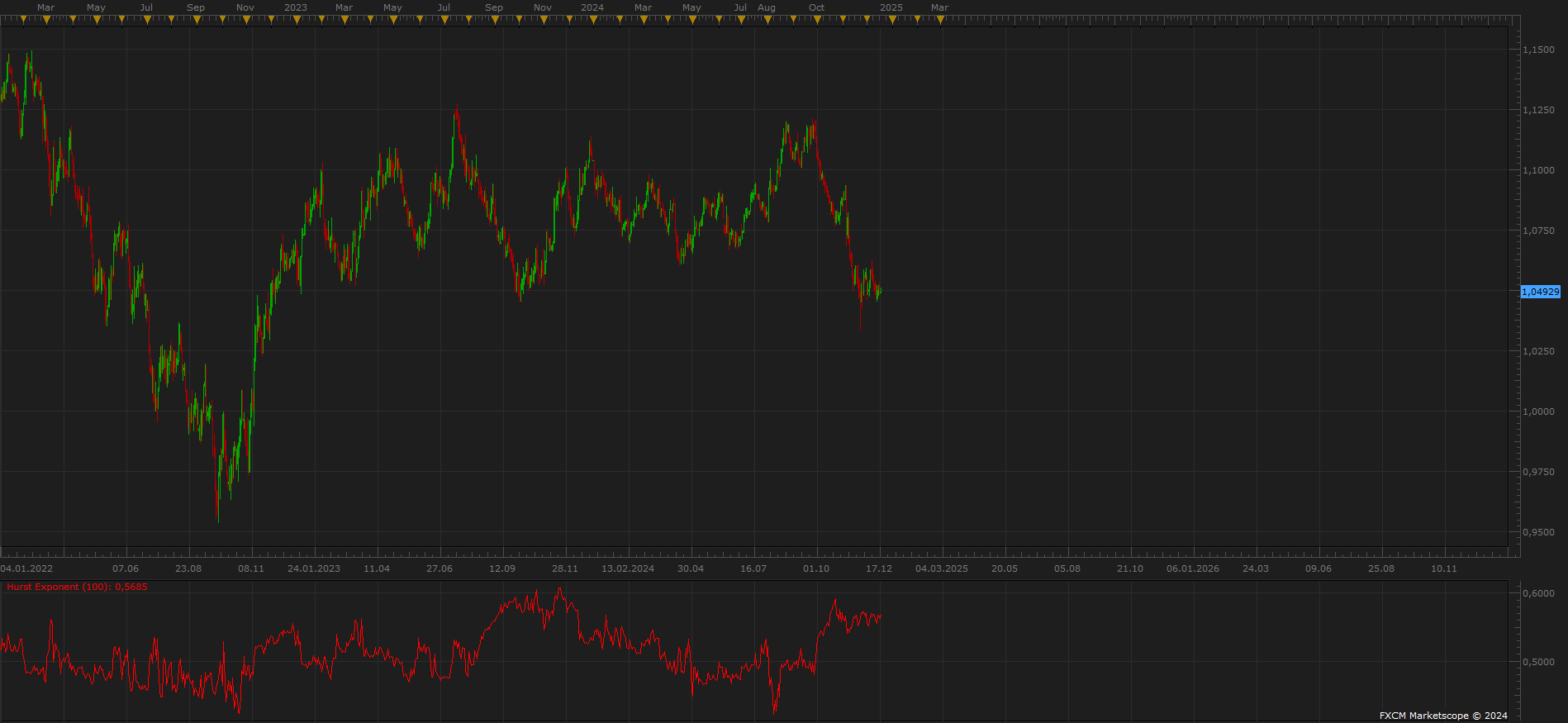Click the Nov marker just before 2023
Screen dimensions: 1568x723
click(246, 20)
